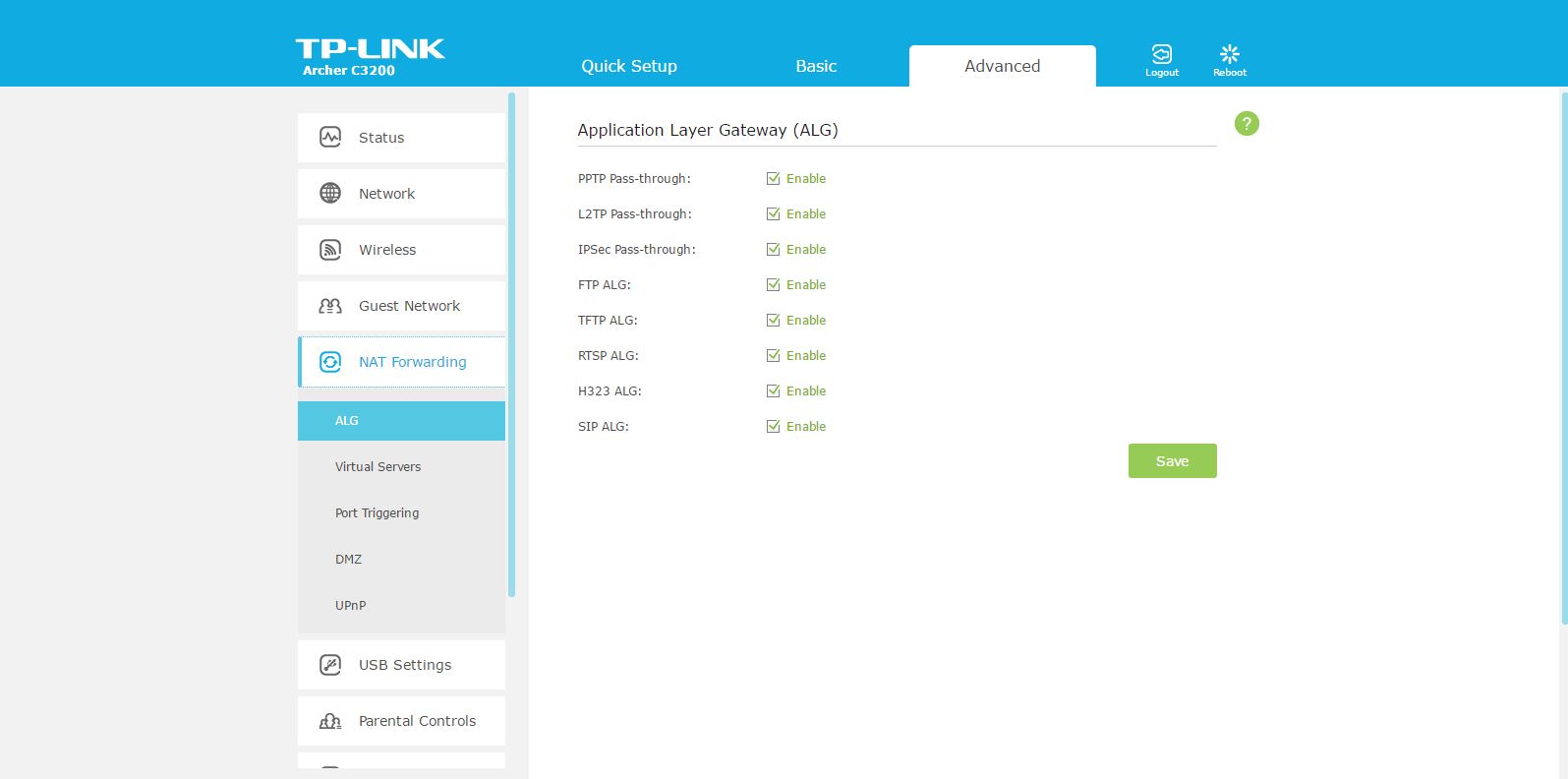1568x779 pixels.
Task: Open the green help question mark
Action: coord(1247,124)
